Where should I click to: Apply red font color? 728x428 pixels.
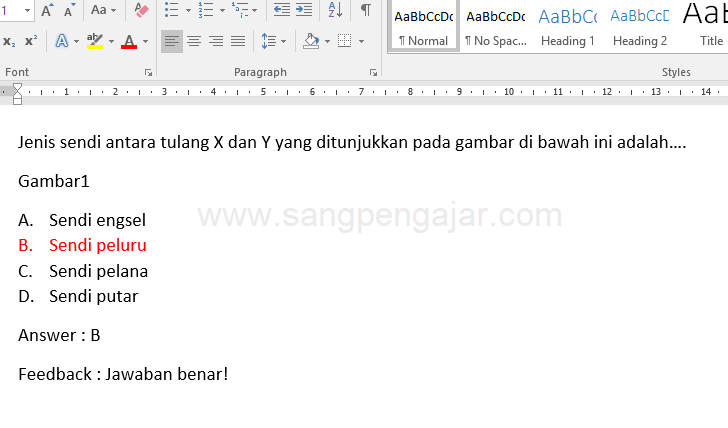(x=129, y=41)
